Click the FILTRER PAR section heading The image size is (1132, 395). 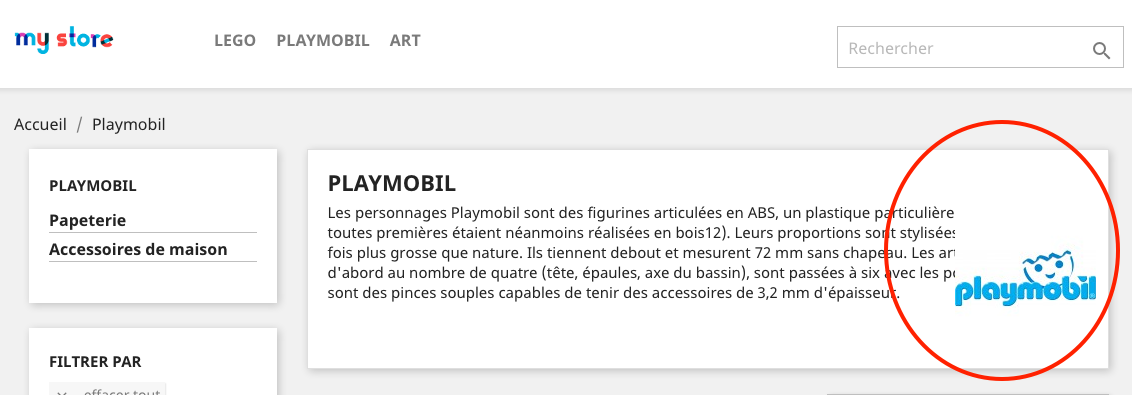tap(95, 362)
